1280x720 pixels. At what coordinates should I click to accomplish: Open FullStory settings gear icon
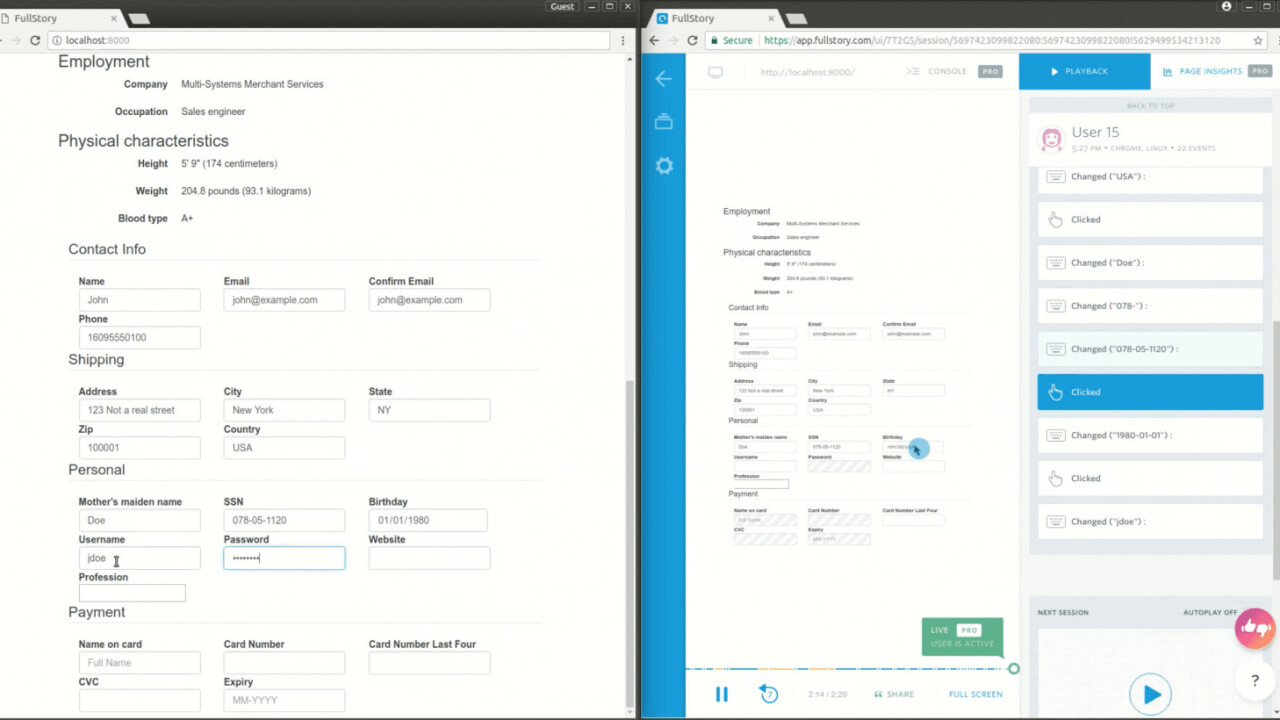coord(663,166)
